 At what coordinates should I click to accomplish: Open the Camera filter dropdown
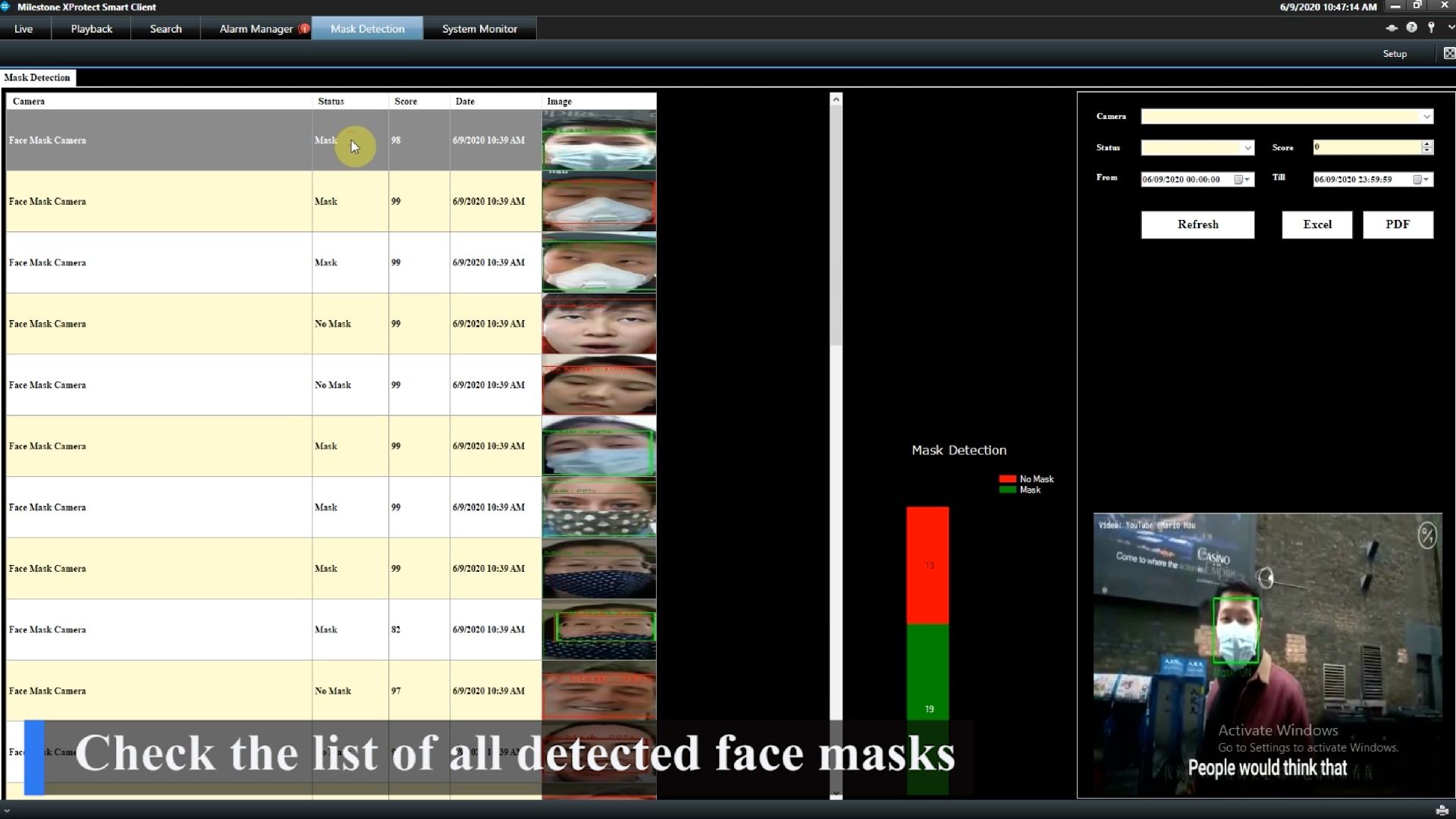pyautogui.click(x=1426, y=117)
